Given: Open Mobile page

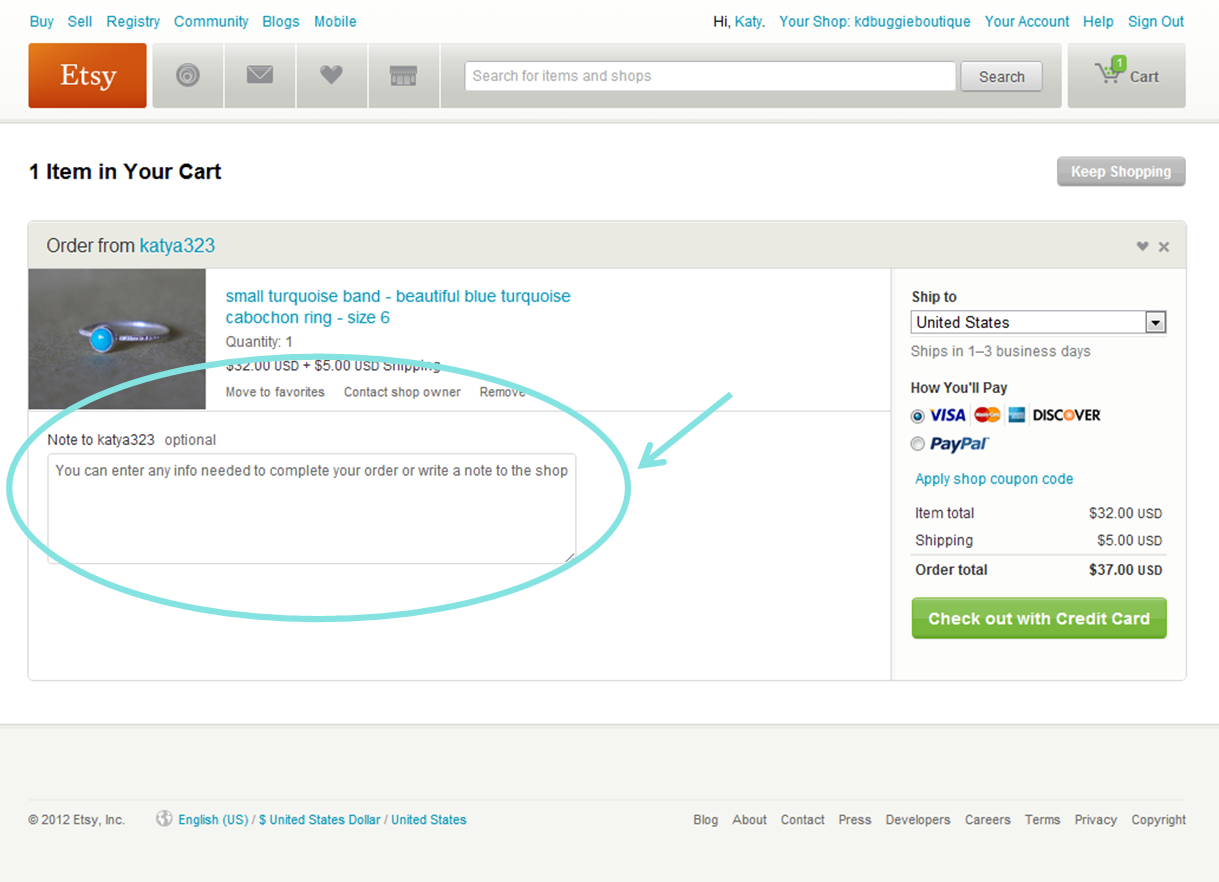Looking at the screenshot, I should point(335,21).
